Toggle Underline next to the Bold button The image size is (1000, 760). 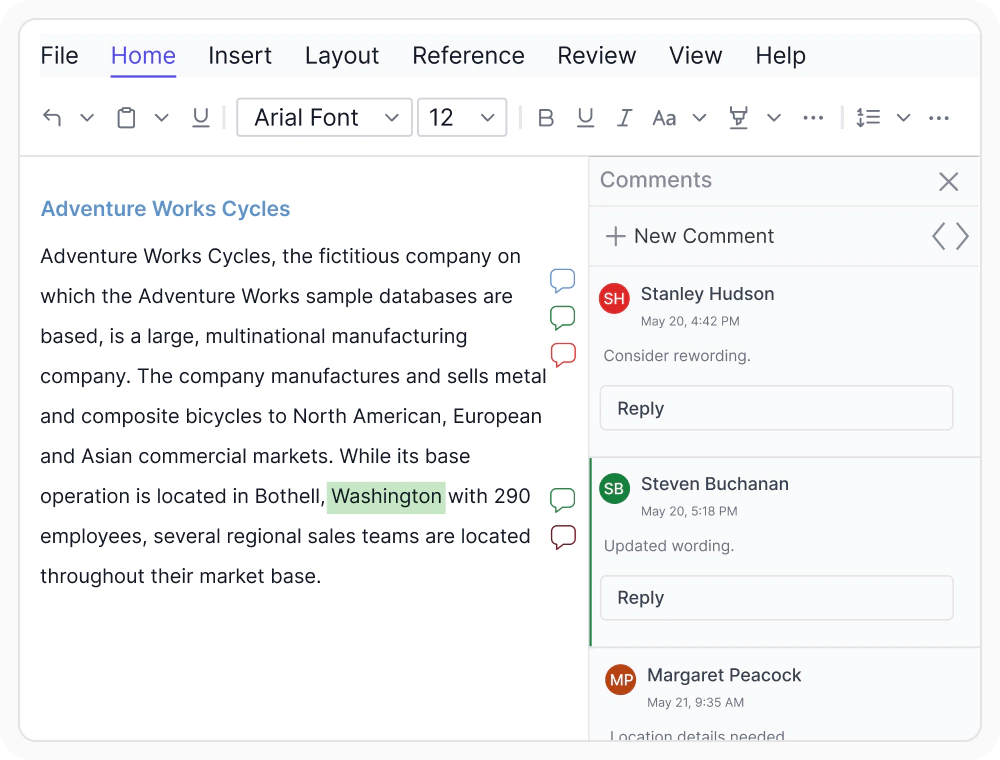(585, 118)
